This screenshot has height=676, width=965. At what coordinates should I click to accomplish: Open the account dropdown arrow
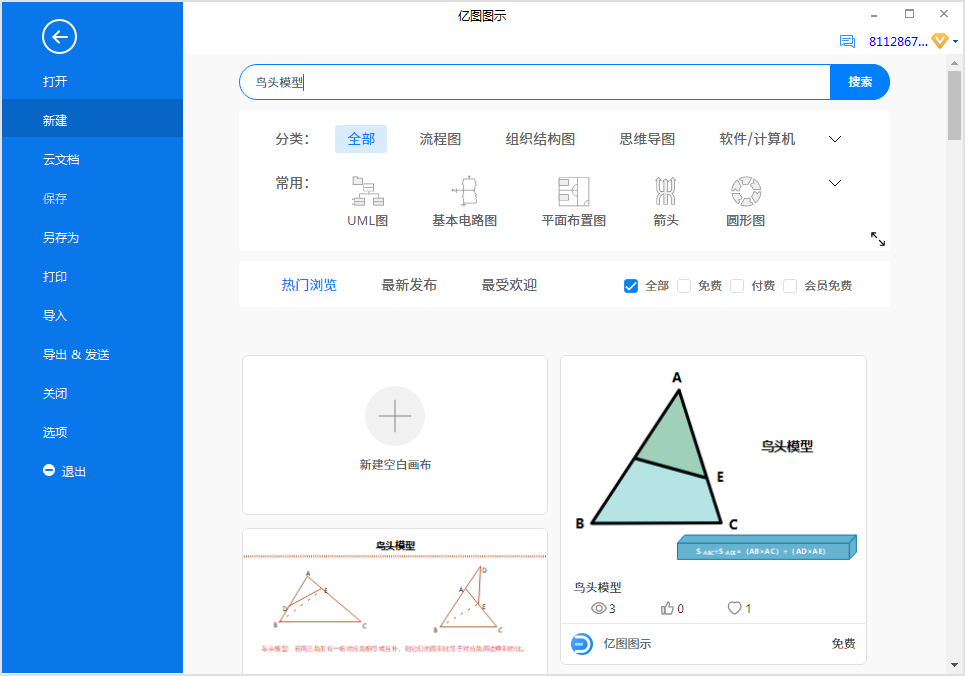click(x=955, y=42)
